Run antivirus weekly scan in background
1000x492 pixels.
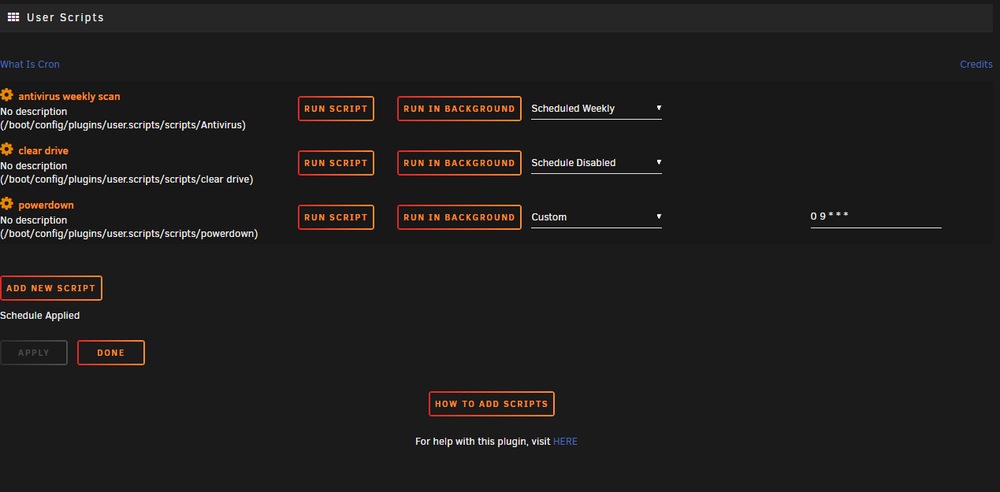click(x=459, y=108)
